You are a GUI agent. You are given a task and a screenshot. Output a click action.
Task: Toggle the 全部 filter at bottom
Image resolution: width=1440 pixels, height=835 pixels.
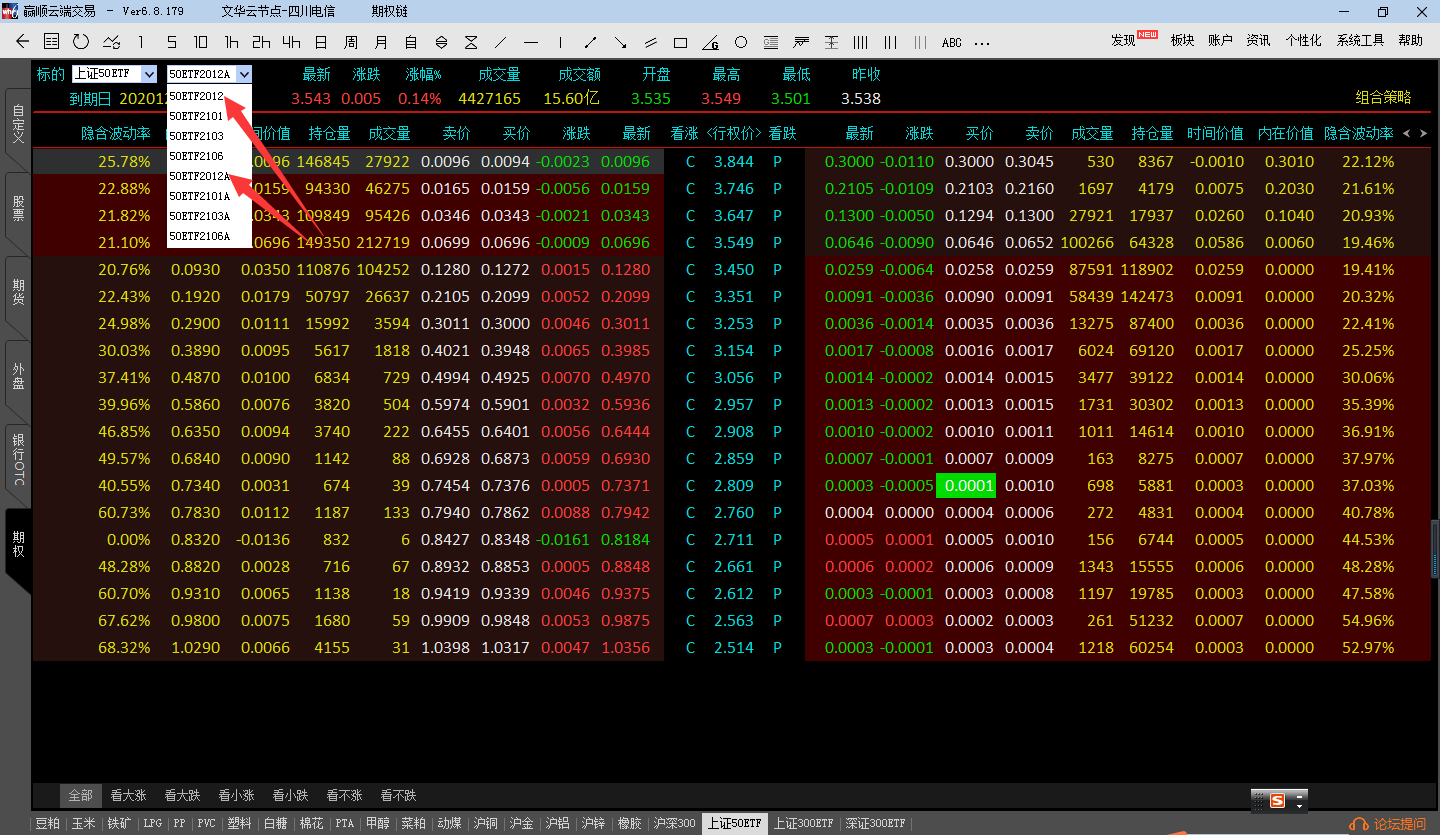point(80,796)
